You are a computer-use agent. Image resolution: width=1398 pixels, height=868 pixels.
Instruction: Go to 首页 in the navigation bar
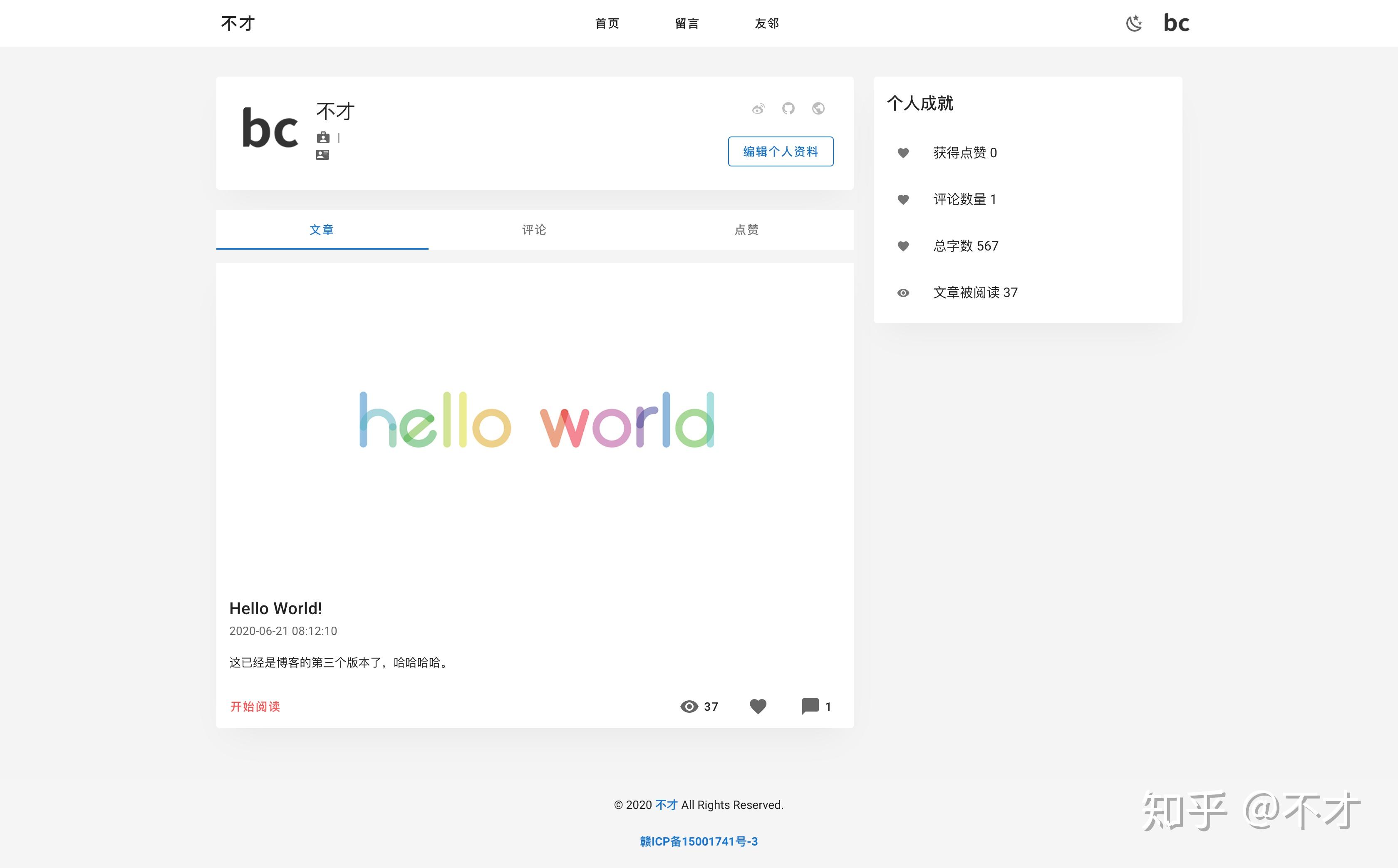click(x=607, y=24)
